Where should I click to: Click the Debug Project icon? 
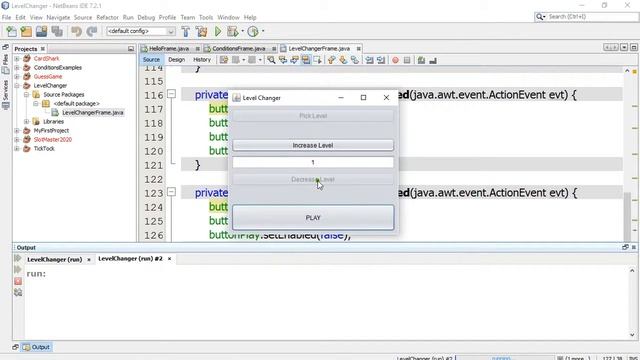(x=233, y=31)
